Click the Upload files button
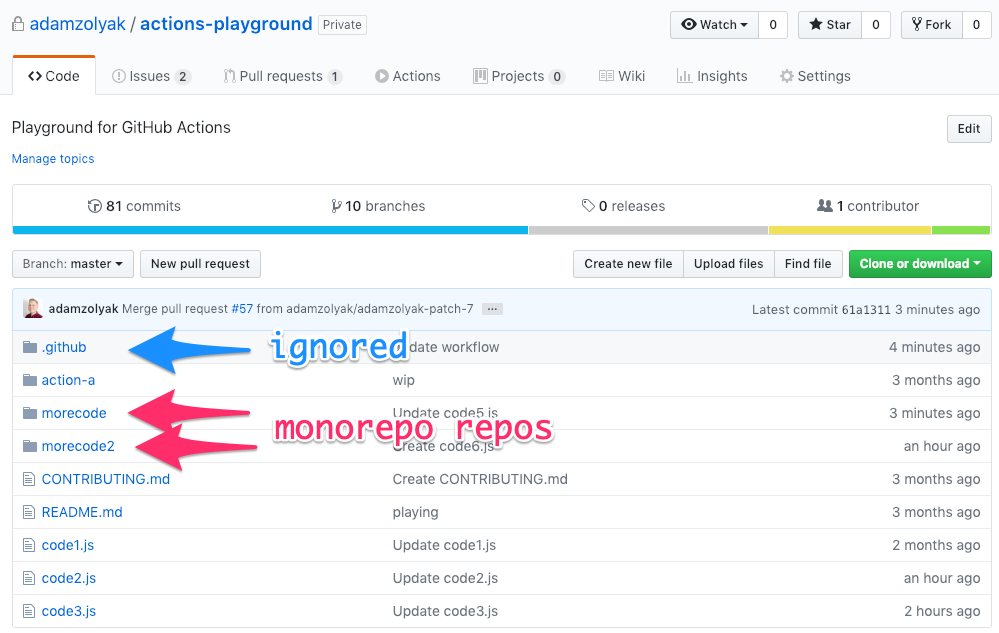This screenshot has height=633, width=999. pyautogui.click(x=728, y=264)
